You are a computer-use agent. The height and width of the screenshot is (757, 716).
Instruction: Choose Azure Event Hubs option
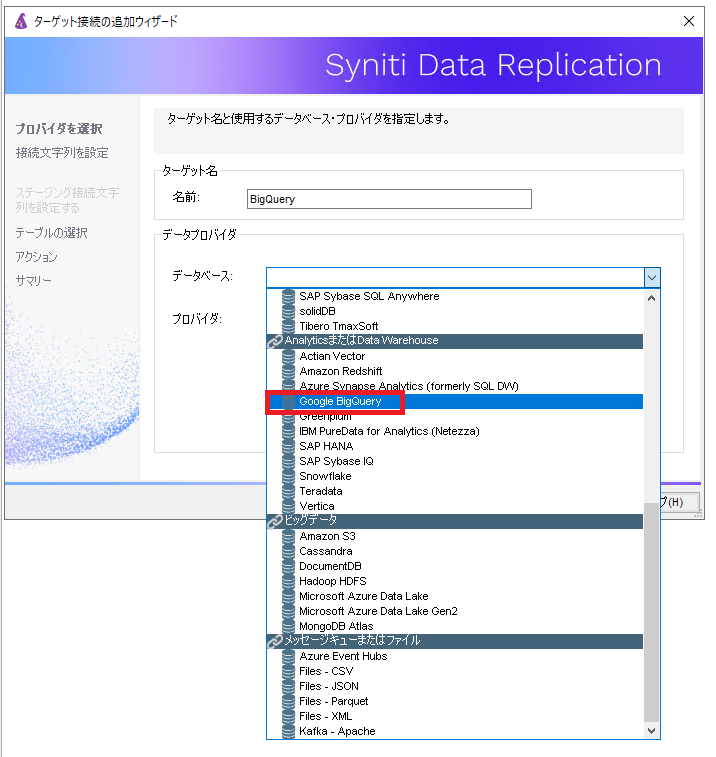[455, 656]
